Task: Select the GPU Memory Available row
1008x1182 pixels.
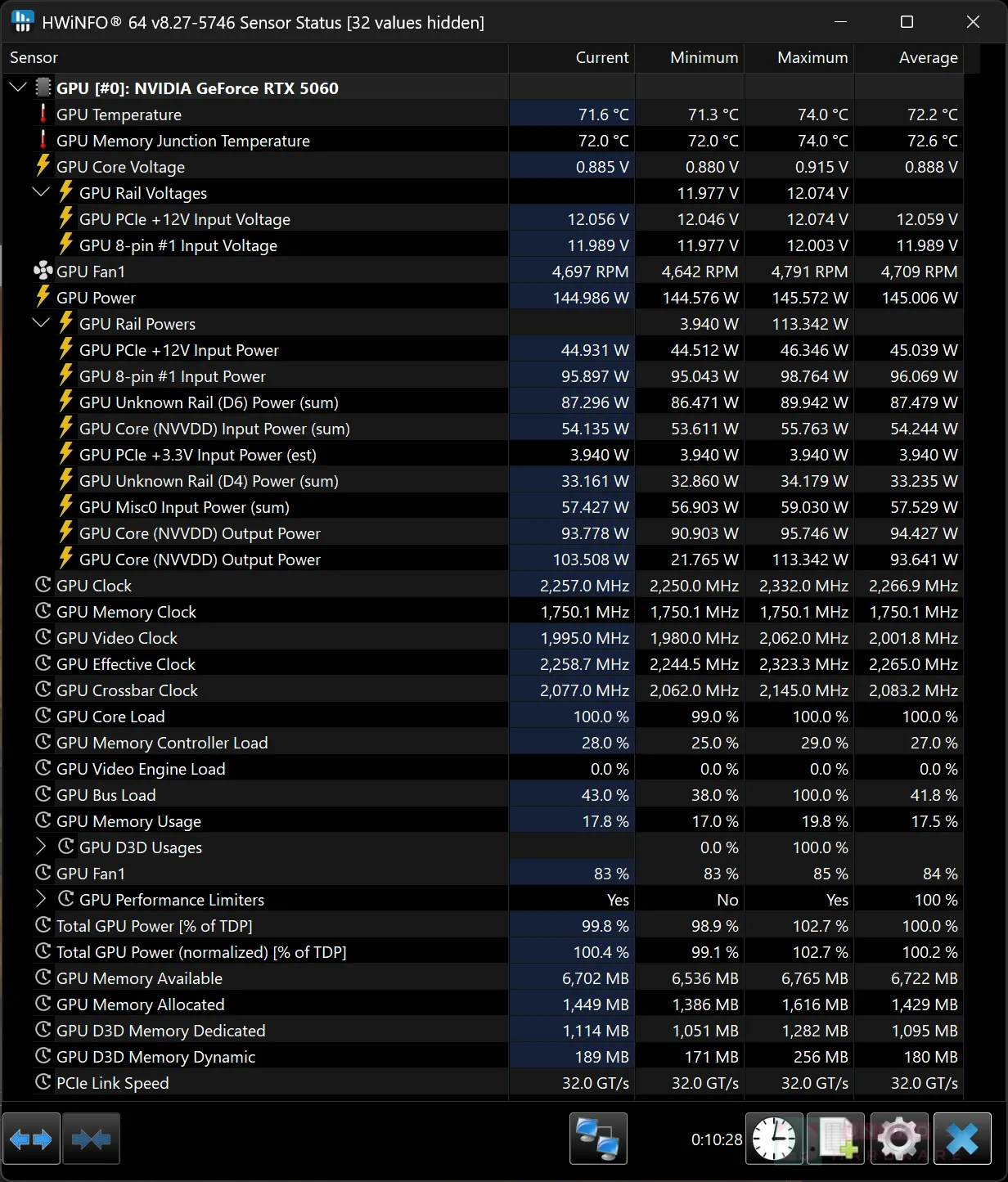Action: [x=483, y=978]
